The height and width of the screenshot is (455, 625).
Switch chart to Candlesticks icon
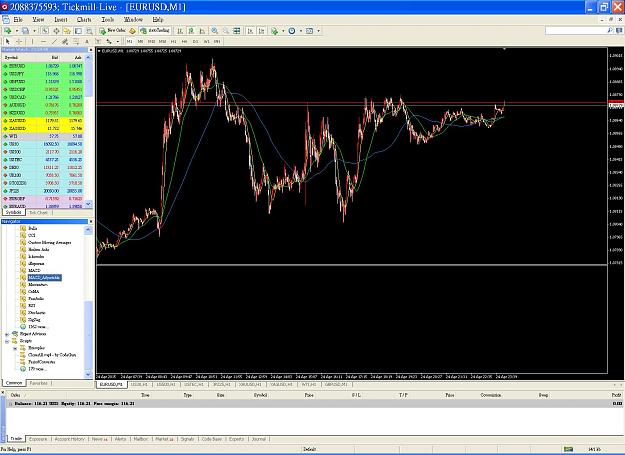click(x=191, y=31)
